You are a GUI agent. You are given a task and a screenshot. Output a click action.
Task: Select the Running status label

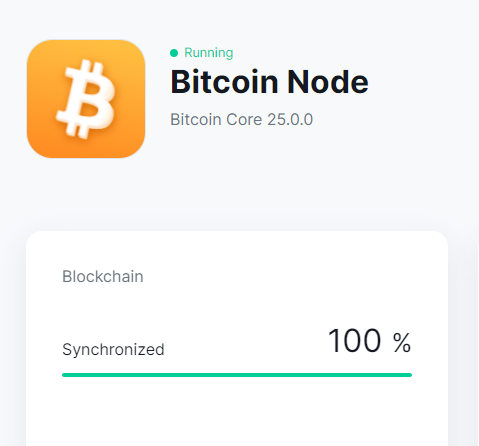coord(208,53)
